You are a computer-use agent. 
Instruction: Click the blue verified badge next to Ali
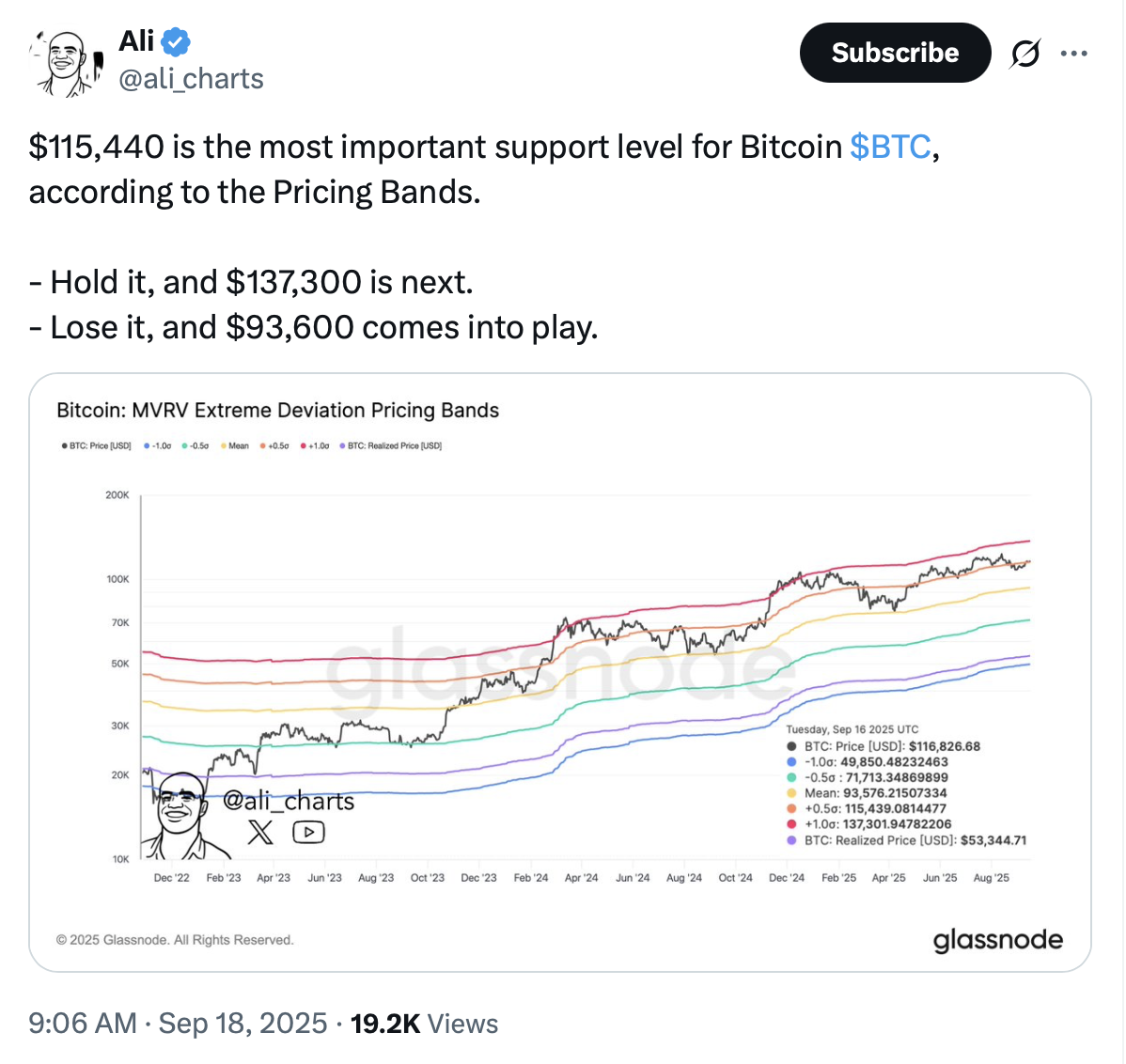(176, 41)
